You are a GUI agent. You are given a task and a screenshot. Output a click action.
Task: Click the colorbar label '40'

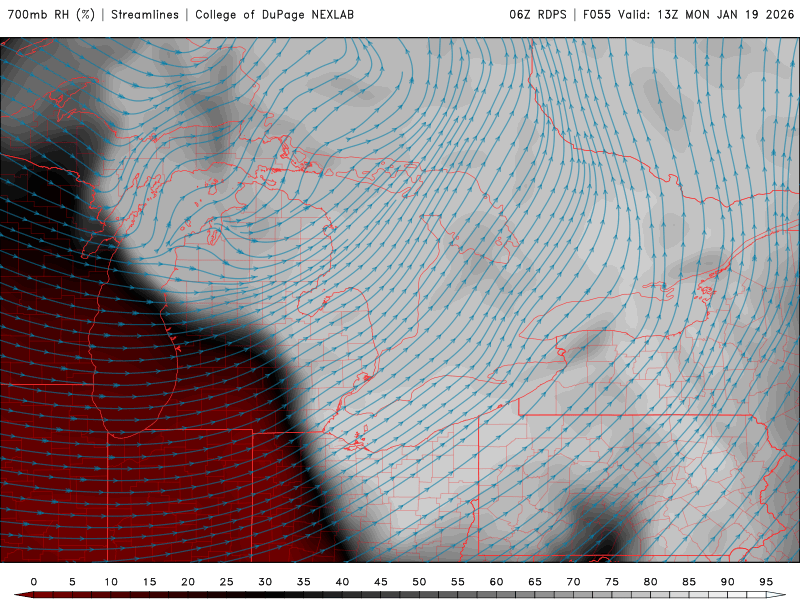coord(342,582)
